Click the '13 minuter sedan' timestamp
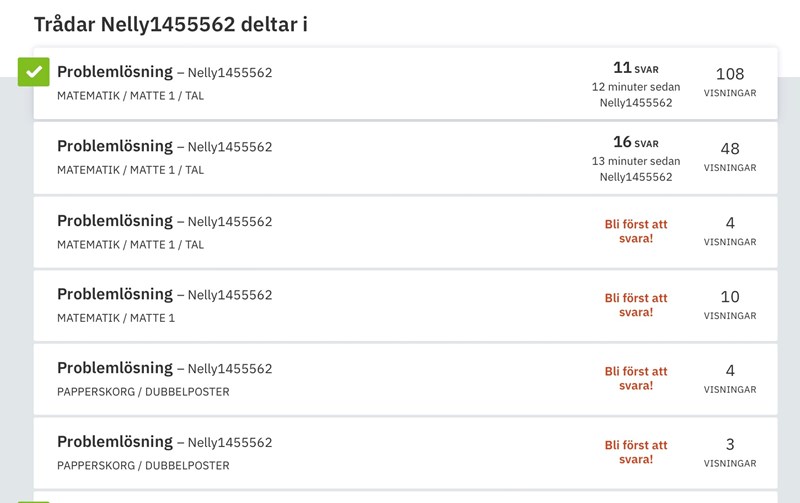 636,161
